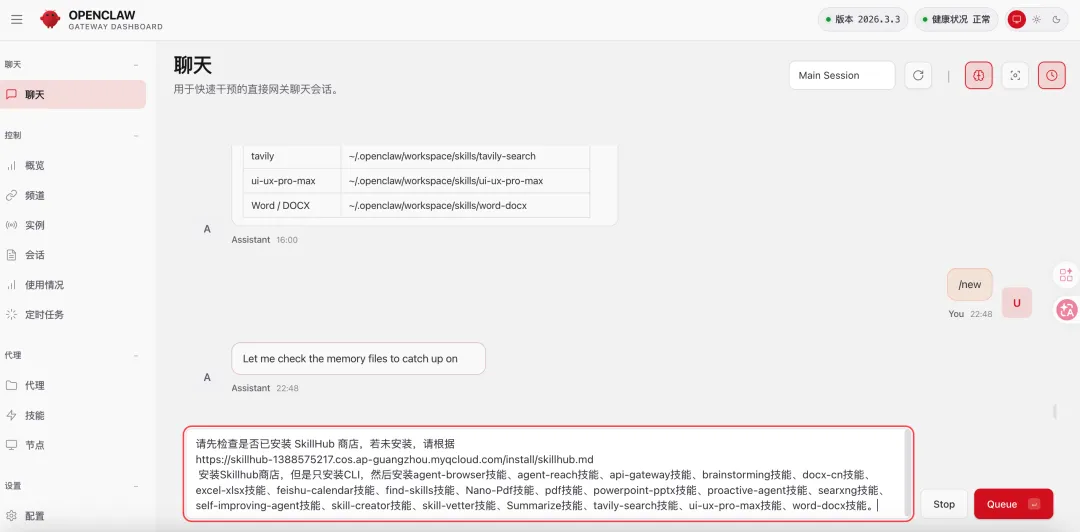The height and width of the screenshot is (532, 1080).
Task: Open 概览 overview page
Action: pos(73,165)
